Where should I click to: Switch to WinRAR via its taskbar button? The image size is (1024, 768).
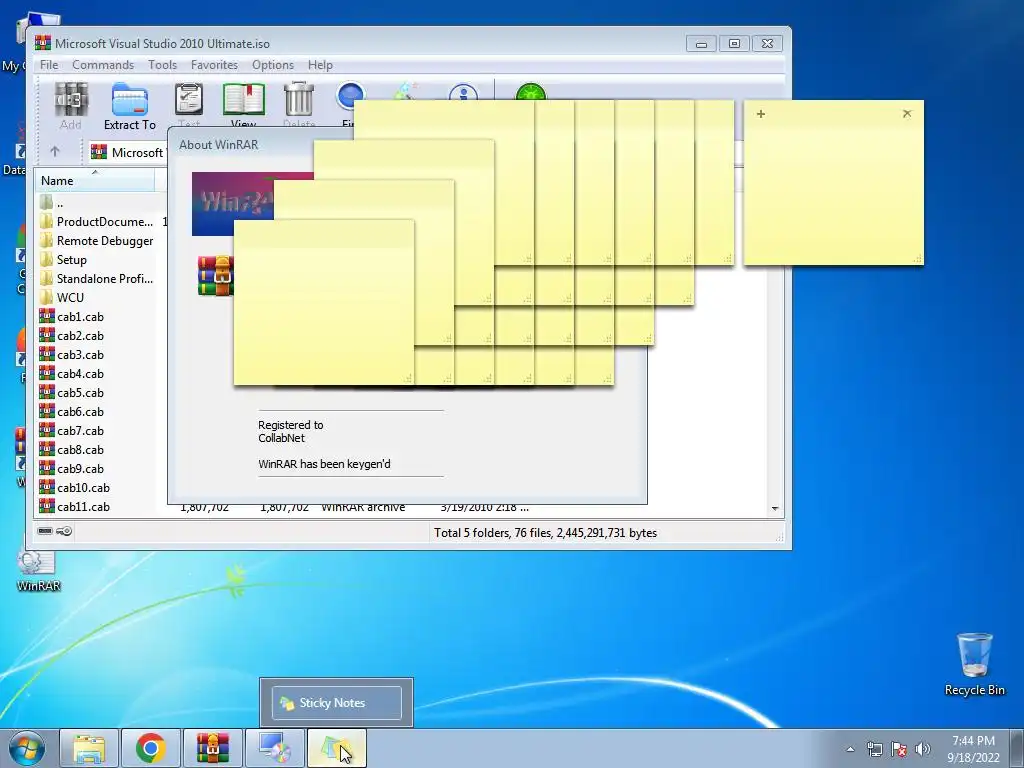[213, 748]
